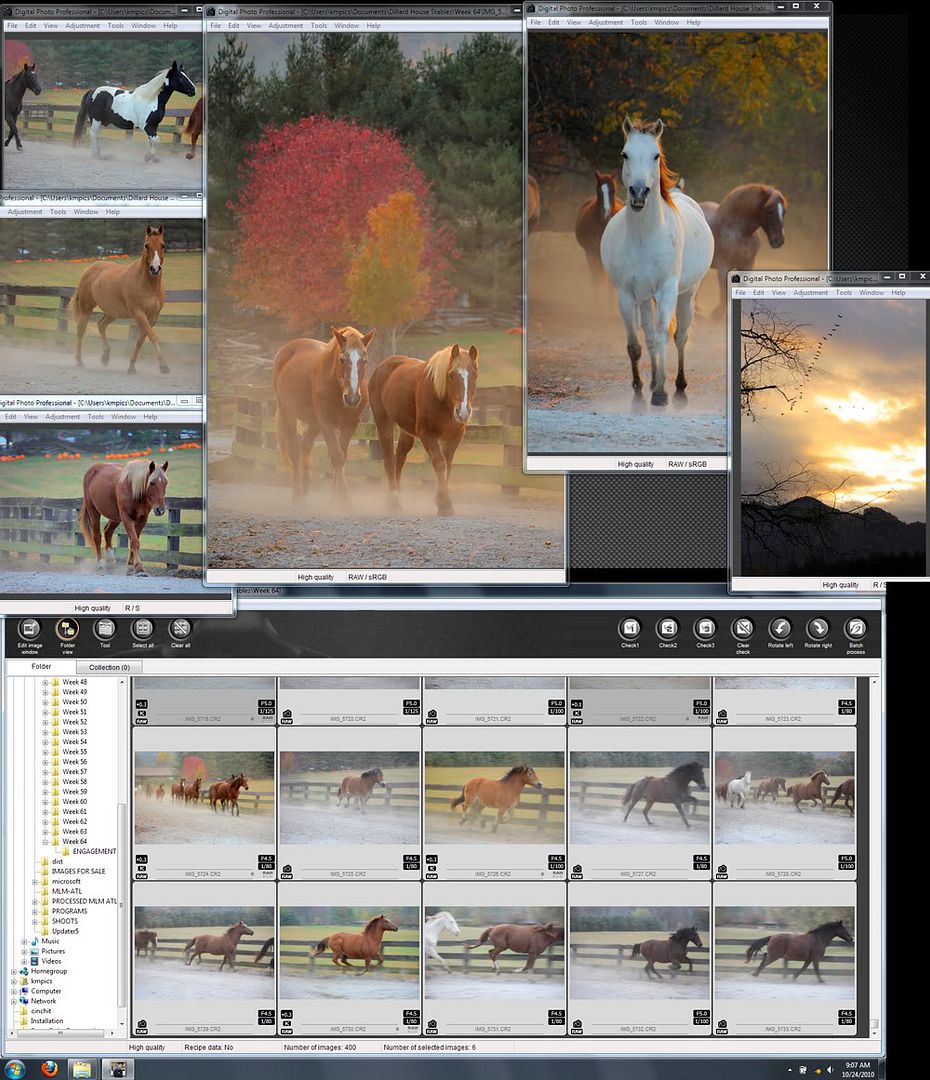This screenshot has height=1080, width=930.
Task: Click 'Number of images: 400' status text
Action: point(320,1048)
